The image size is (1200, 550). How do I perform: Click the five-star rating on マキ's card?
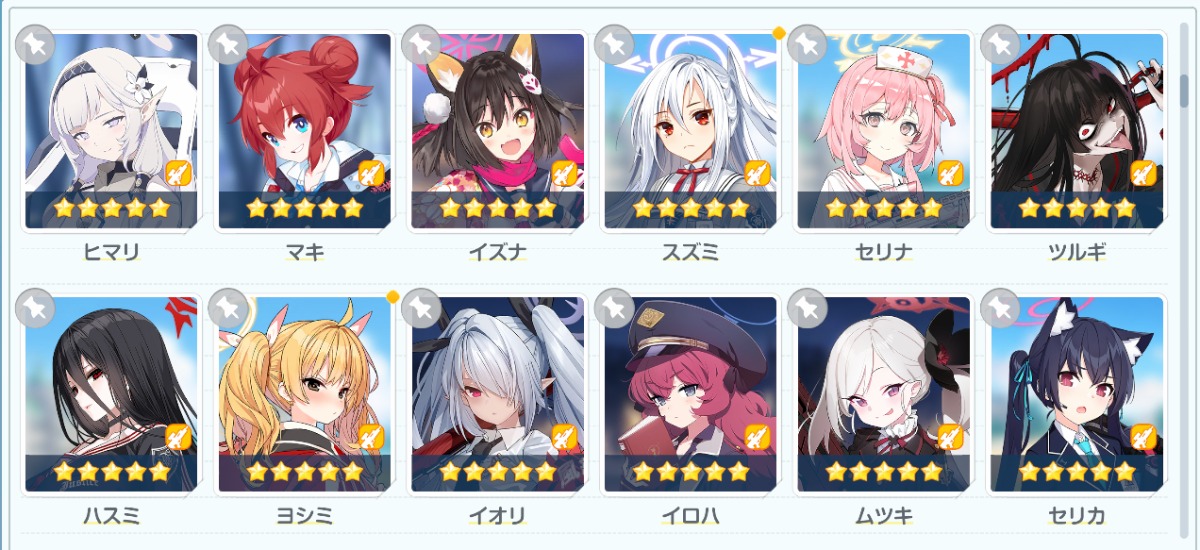point(304,209)
